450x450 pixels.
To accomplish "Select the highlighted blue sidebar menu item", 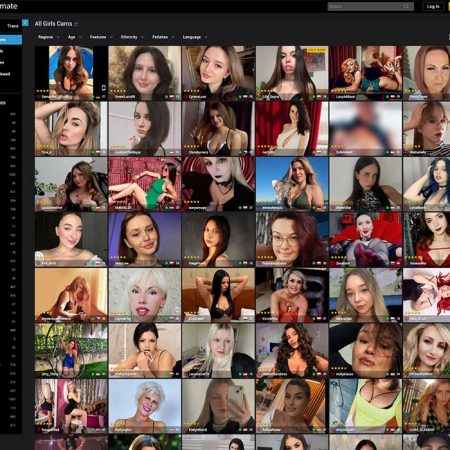I will click(x=11, y=40).
